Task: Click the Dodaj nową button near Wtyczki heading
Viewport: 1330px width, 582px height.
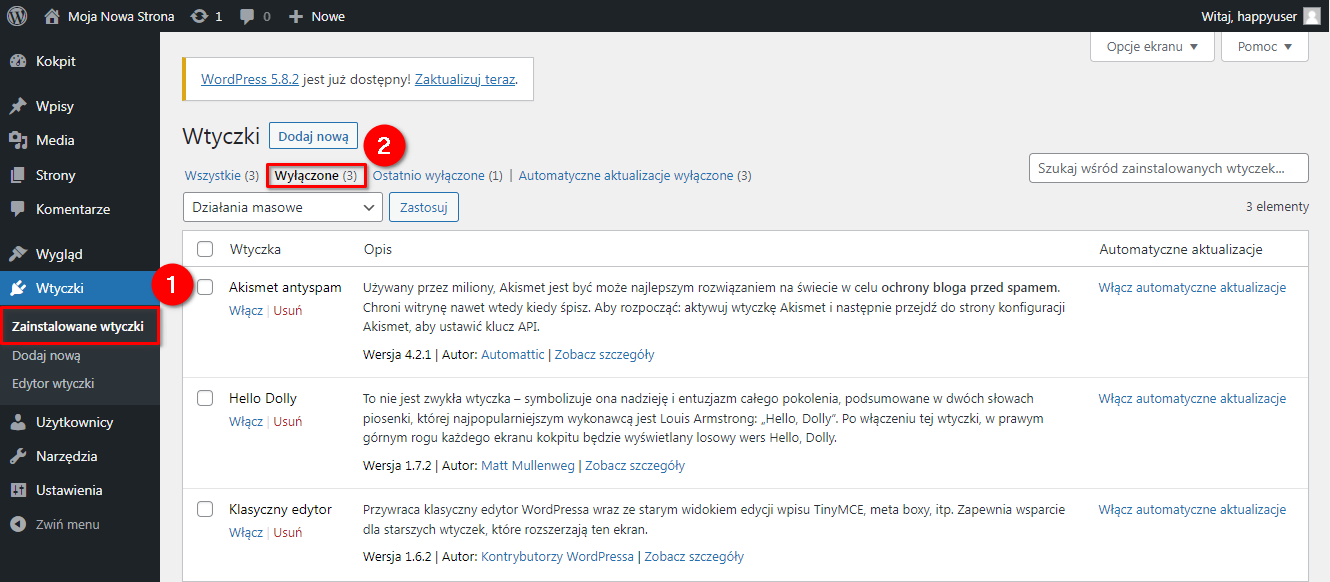Action: tap(313, 137)
